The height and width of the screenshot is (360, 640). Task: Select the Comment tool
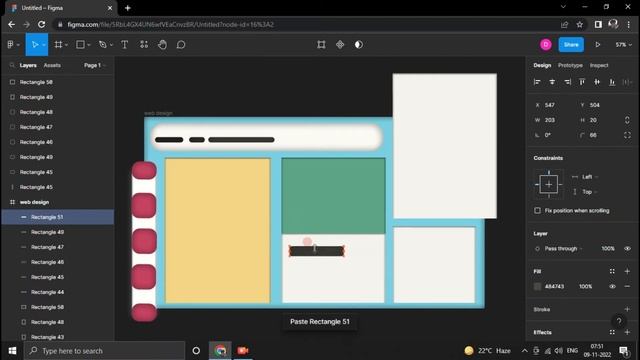[181, 44]
